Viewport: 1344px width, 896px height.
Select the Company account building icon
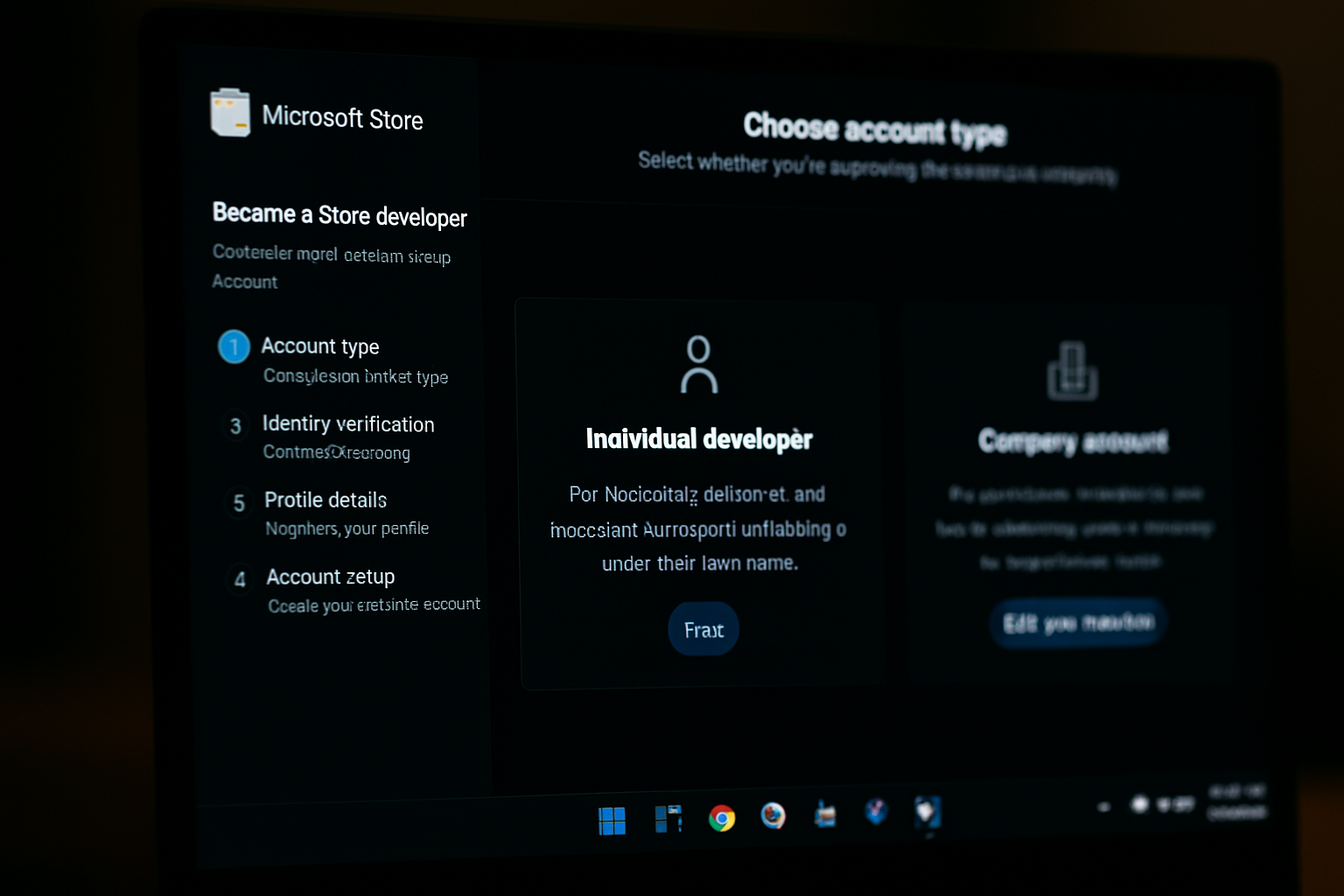1073,371
